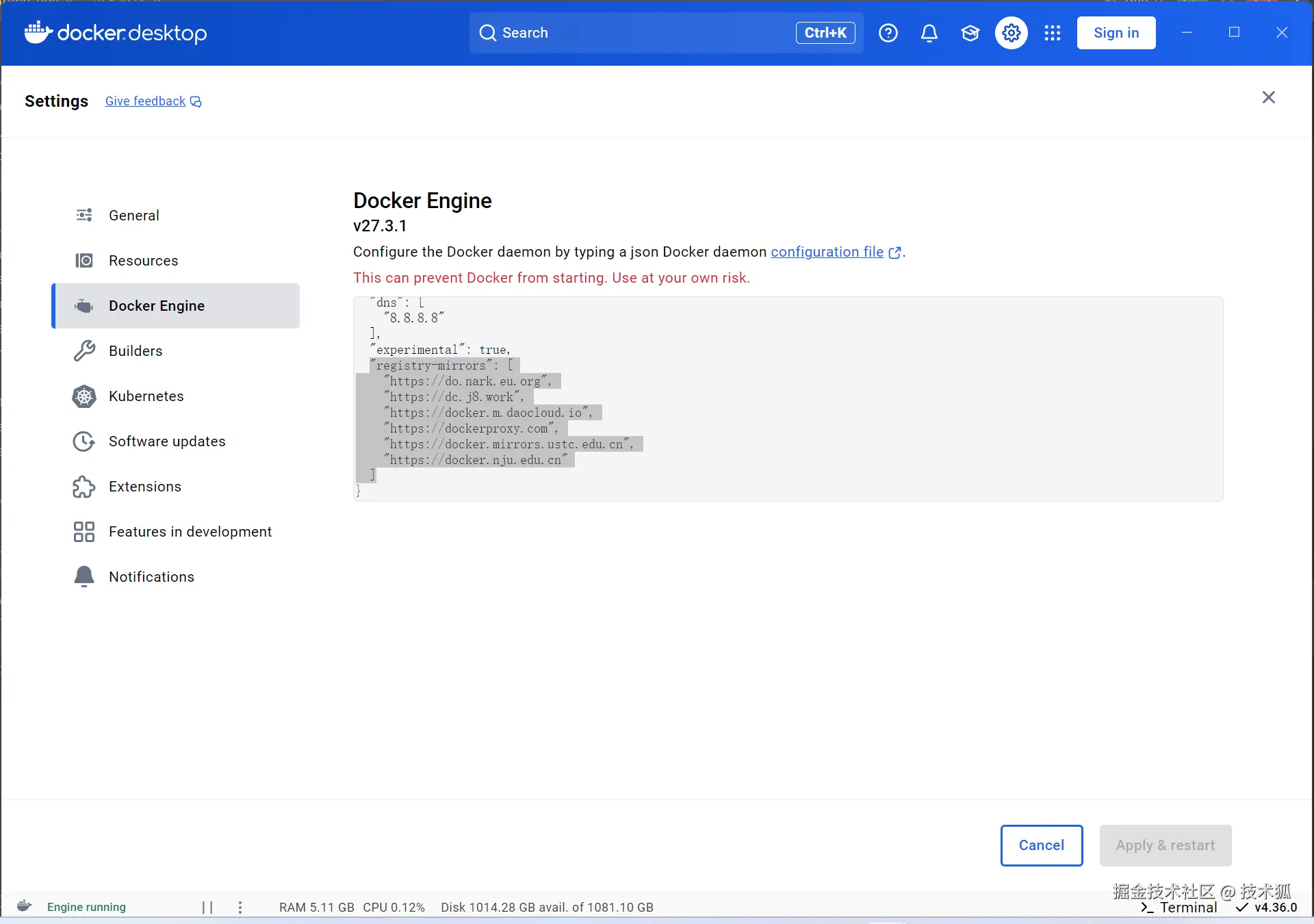Follow the configuration file link

tap(827, 252)
